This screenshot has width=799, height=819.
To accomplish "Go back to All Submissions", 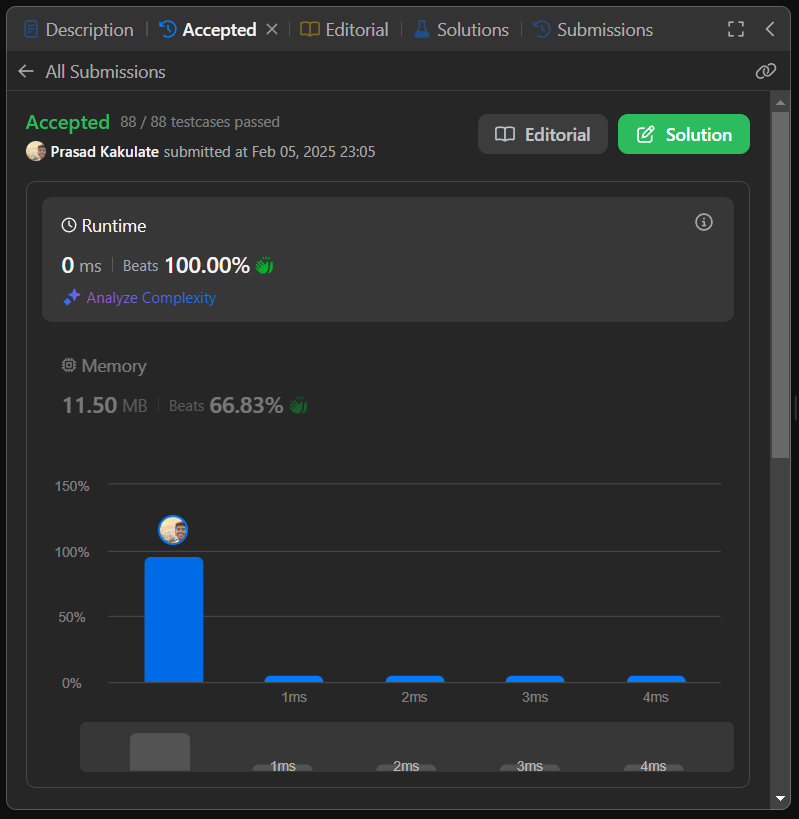I will pyautogui.click(x=105, y=72).
